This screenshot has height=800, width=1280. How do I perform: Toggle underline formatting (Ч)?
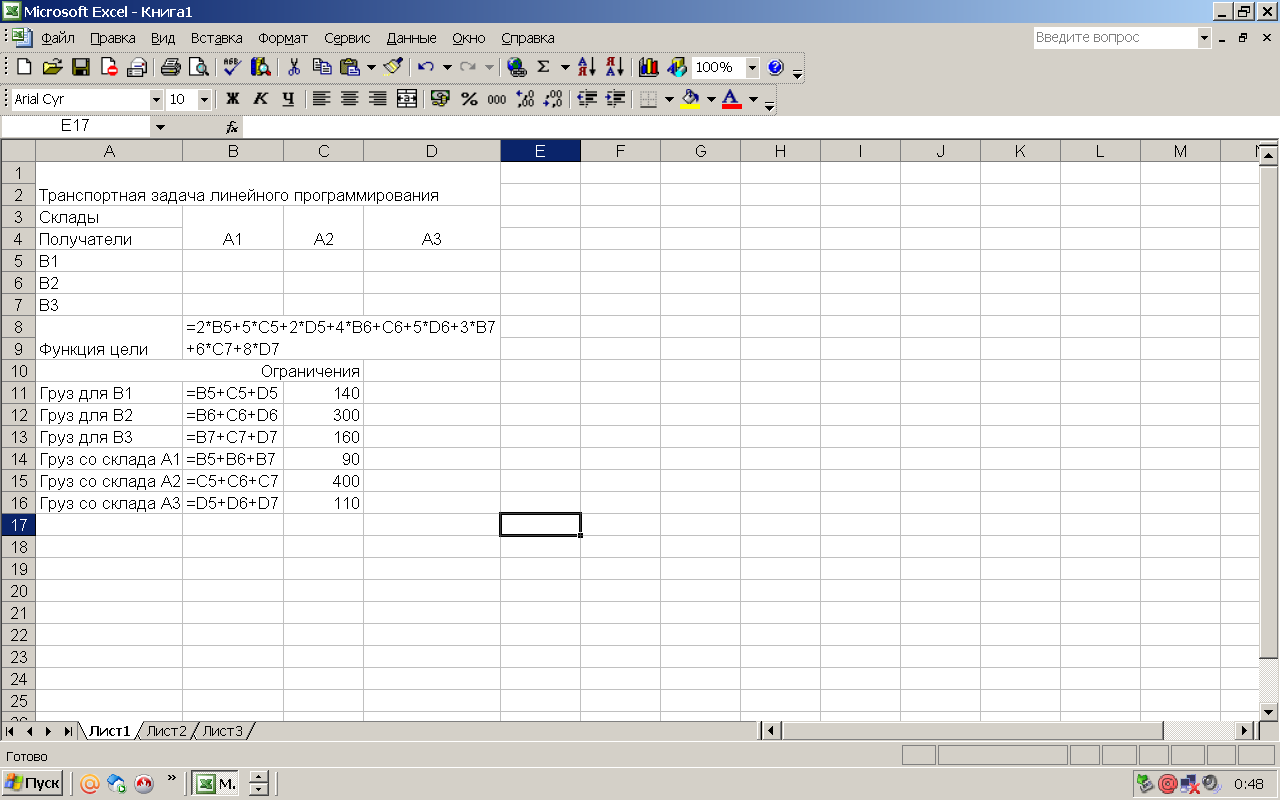point(288,99)
